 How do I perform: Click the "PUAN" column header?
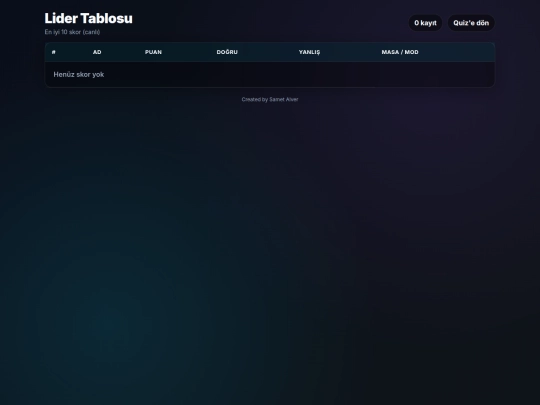153,52
